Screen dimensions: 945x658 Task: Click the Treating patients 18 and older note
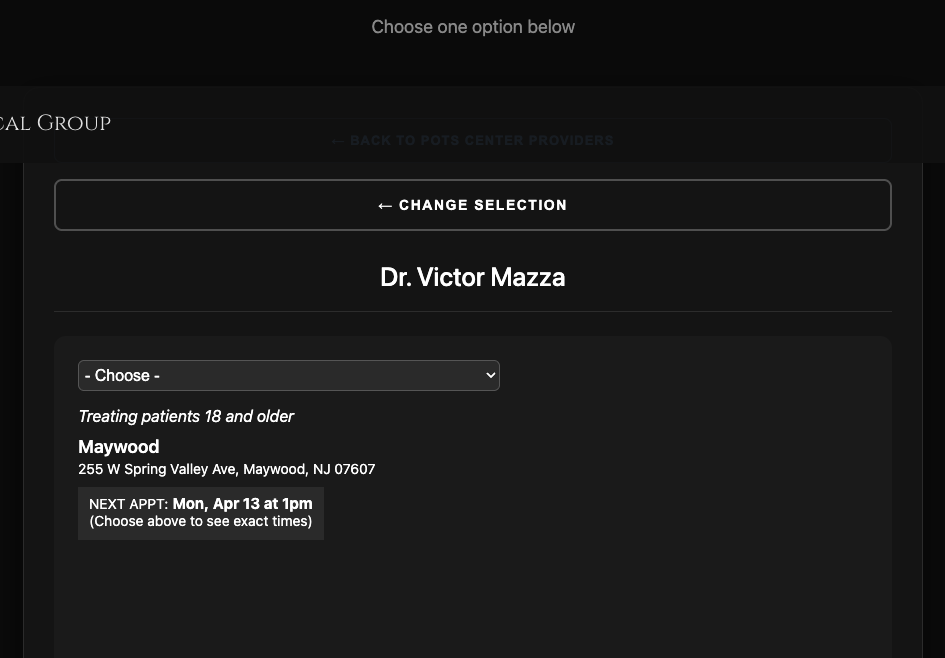point(186,416)
